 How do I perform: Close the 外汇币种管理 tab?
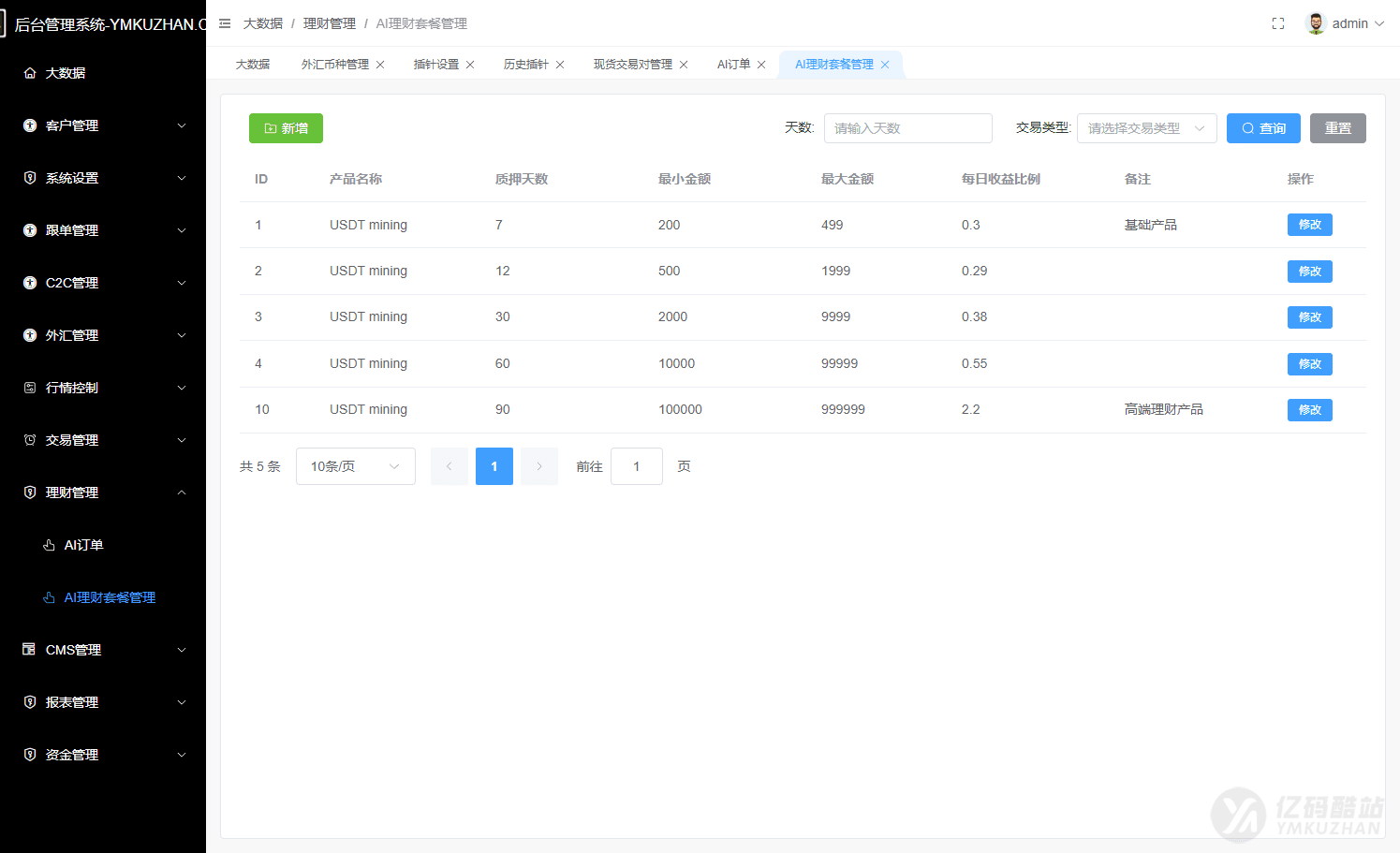(380, 65)
